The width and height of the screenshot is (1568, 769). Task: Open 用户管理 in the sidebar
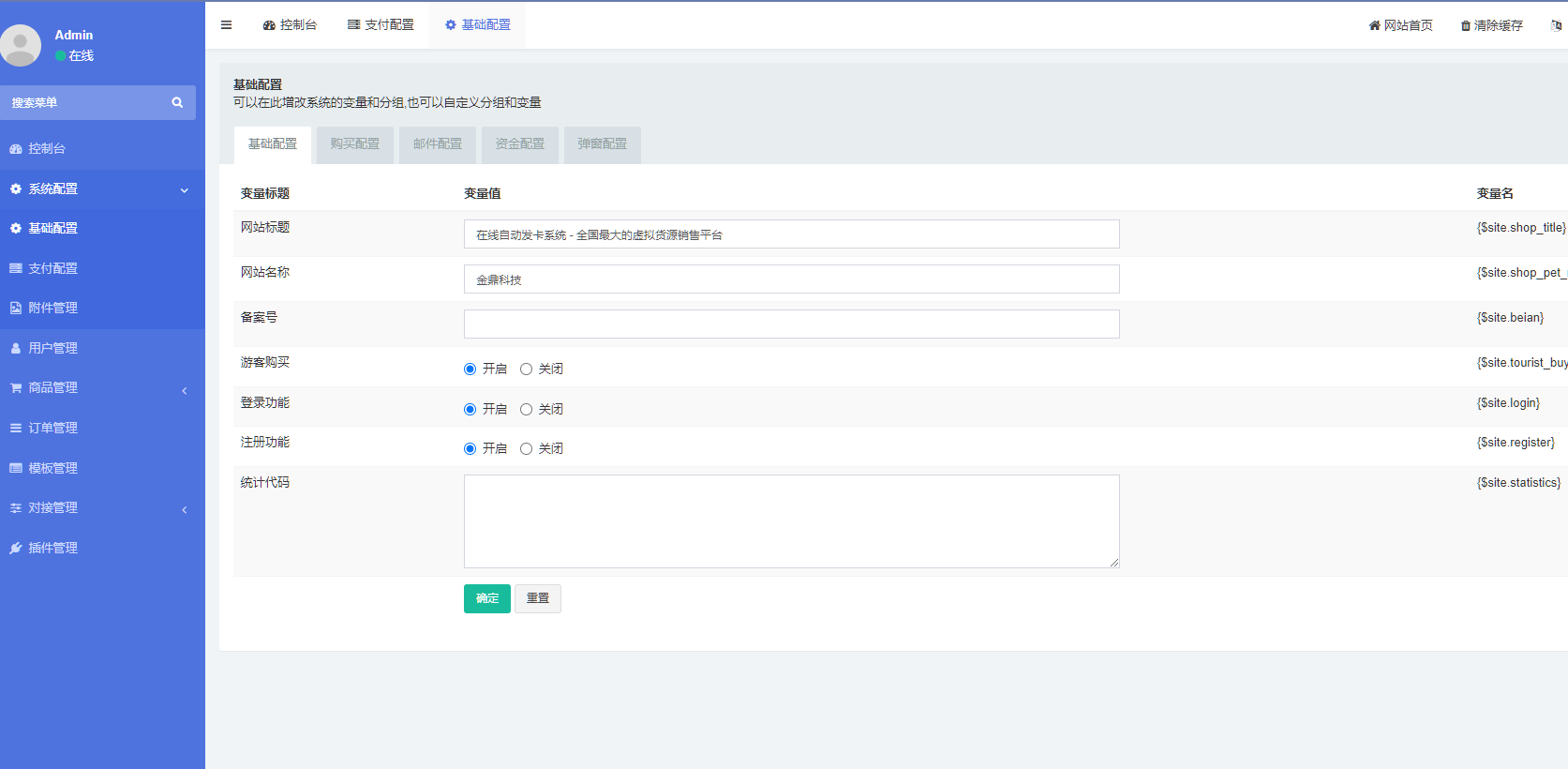coord(52,348)
